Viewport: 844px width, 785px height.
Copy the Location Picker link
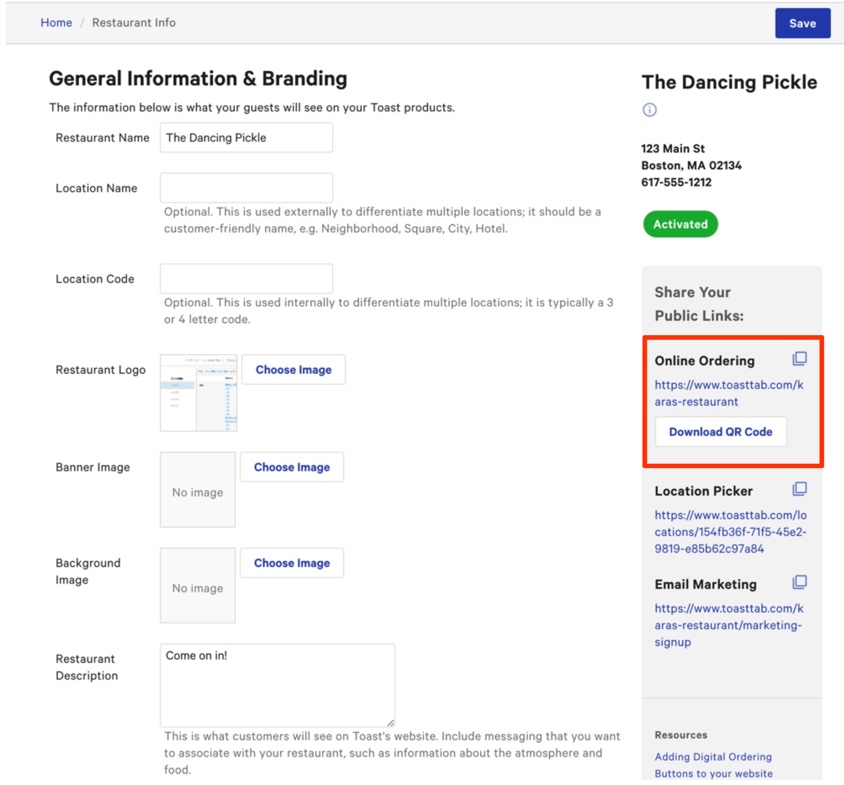tap(799, 489)
